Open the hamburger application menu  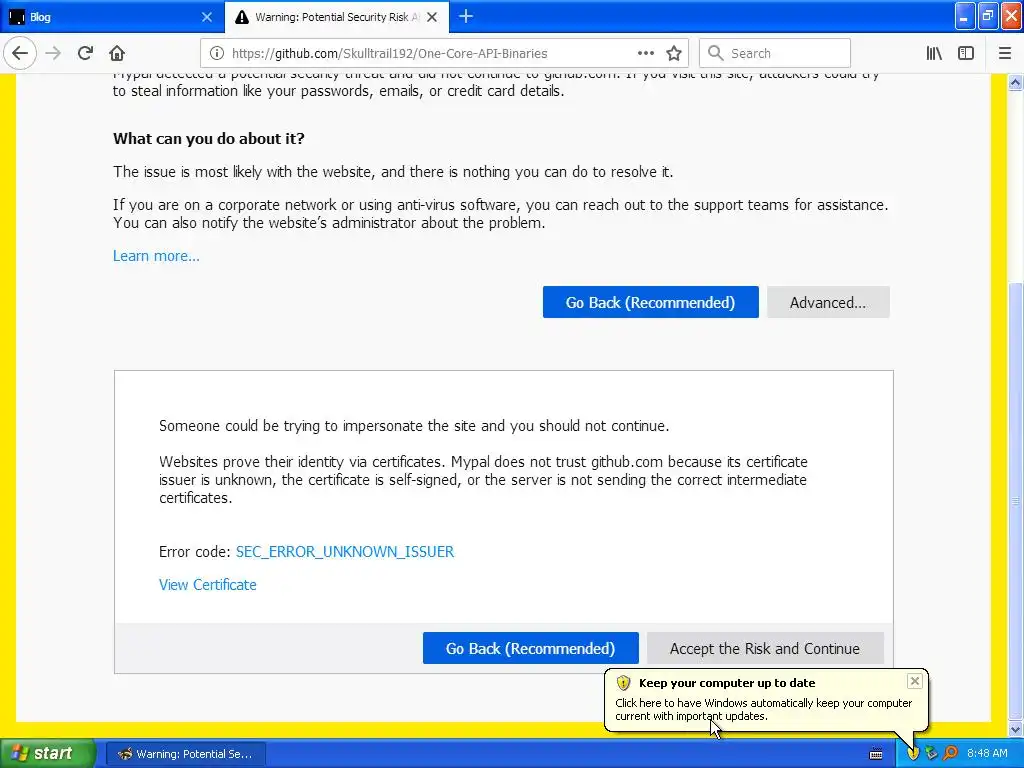tap(1004, 54)
